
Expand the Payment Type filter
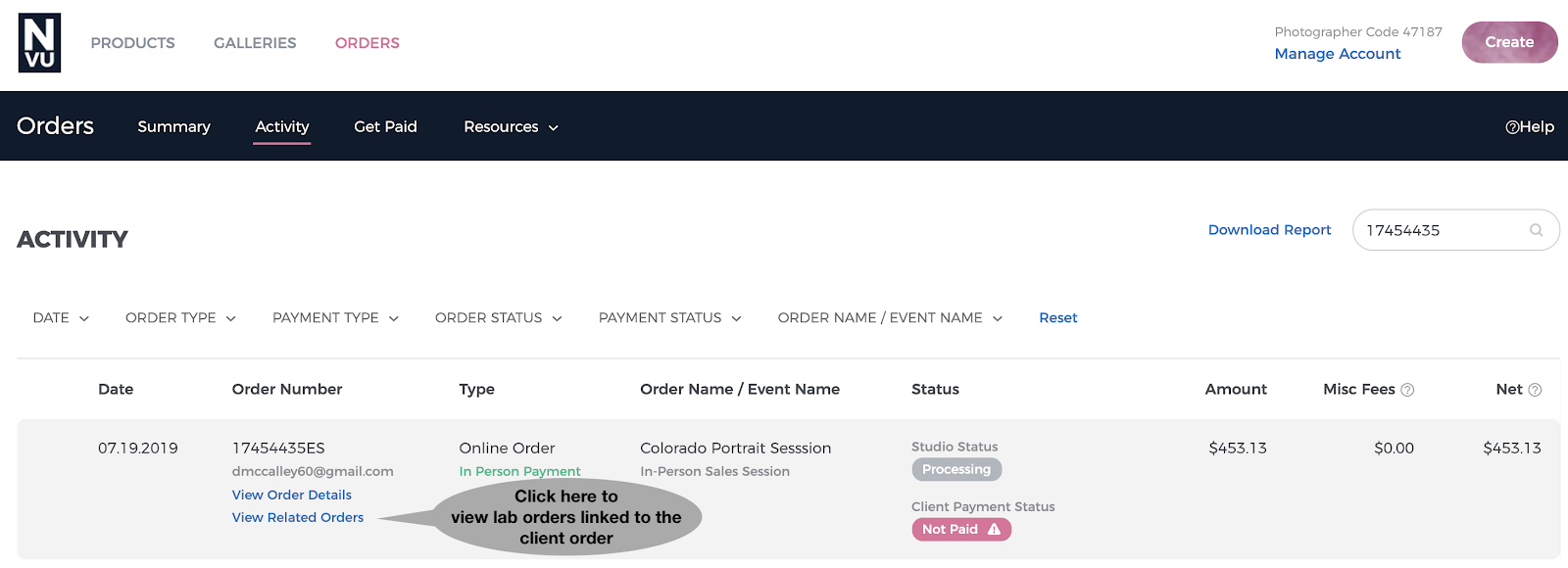(x=335, y=317)
